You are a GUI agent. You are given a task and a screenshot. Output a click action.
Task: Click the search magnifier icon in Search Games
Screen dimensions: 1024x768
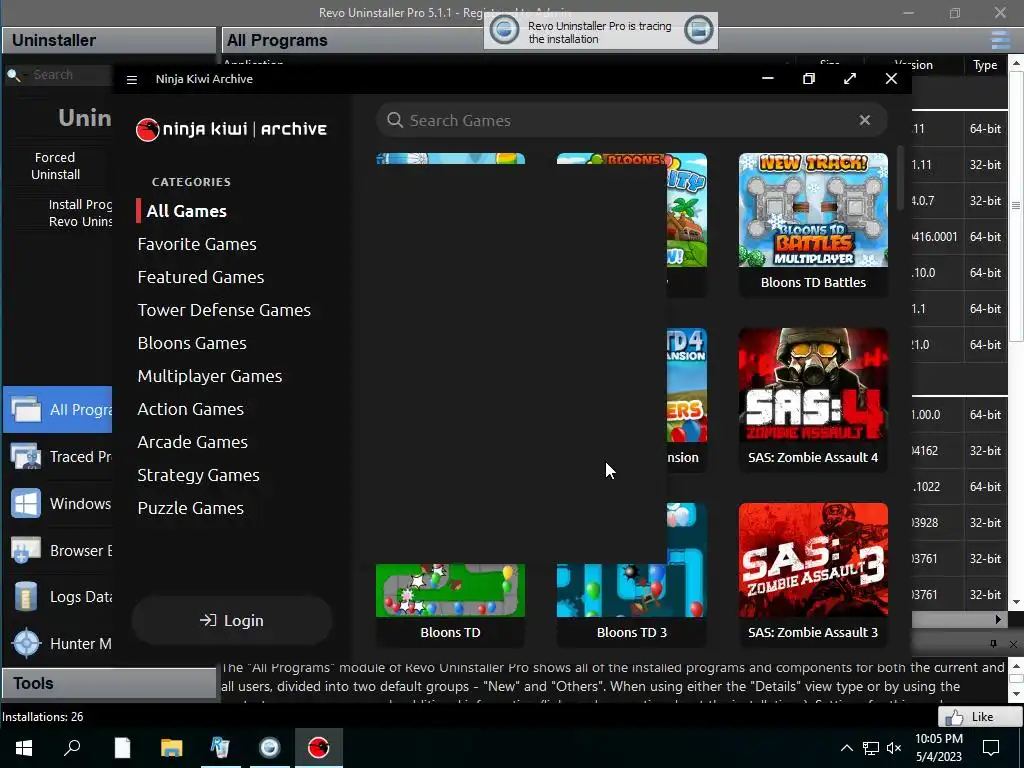pyautogui.click(x=394, y=120)
